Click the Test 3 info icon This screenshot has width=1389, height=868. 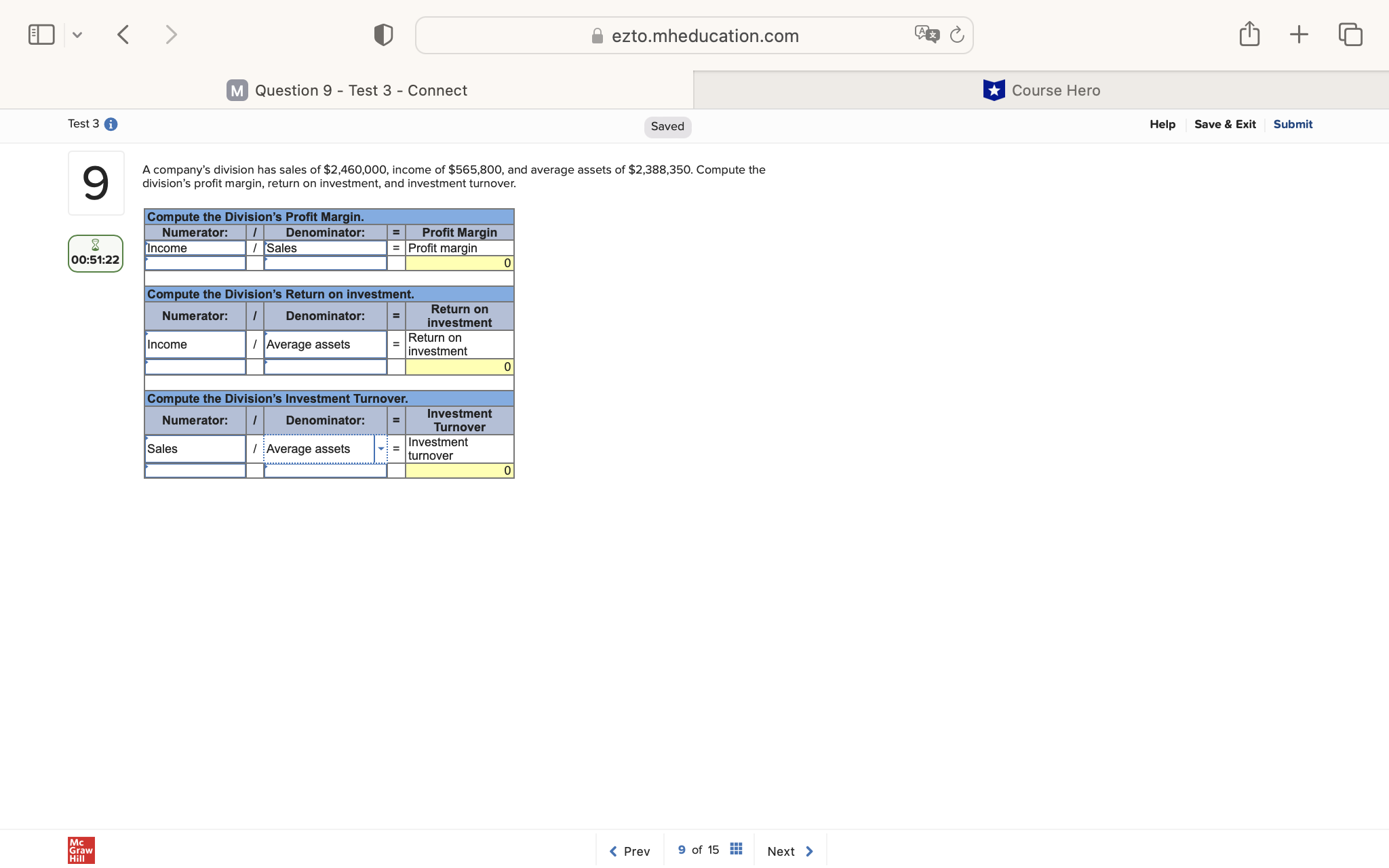(112, 124)
